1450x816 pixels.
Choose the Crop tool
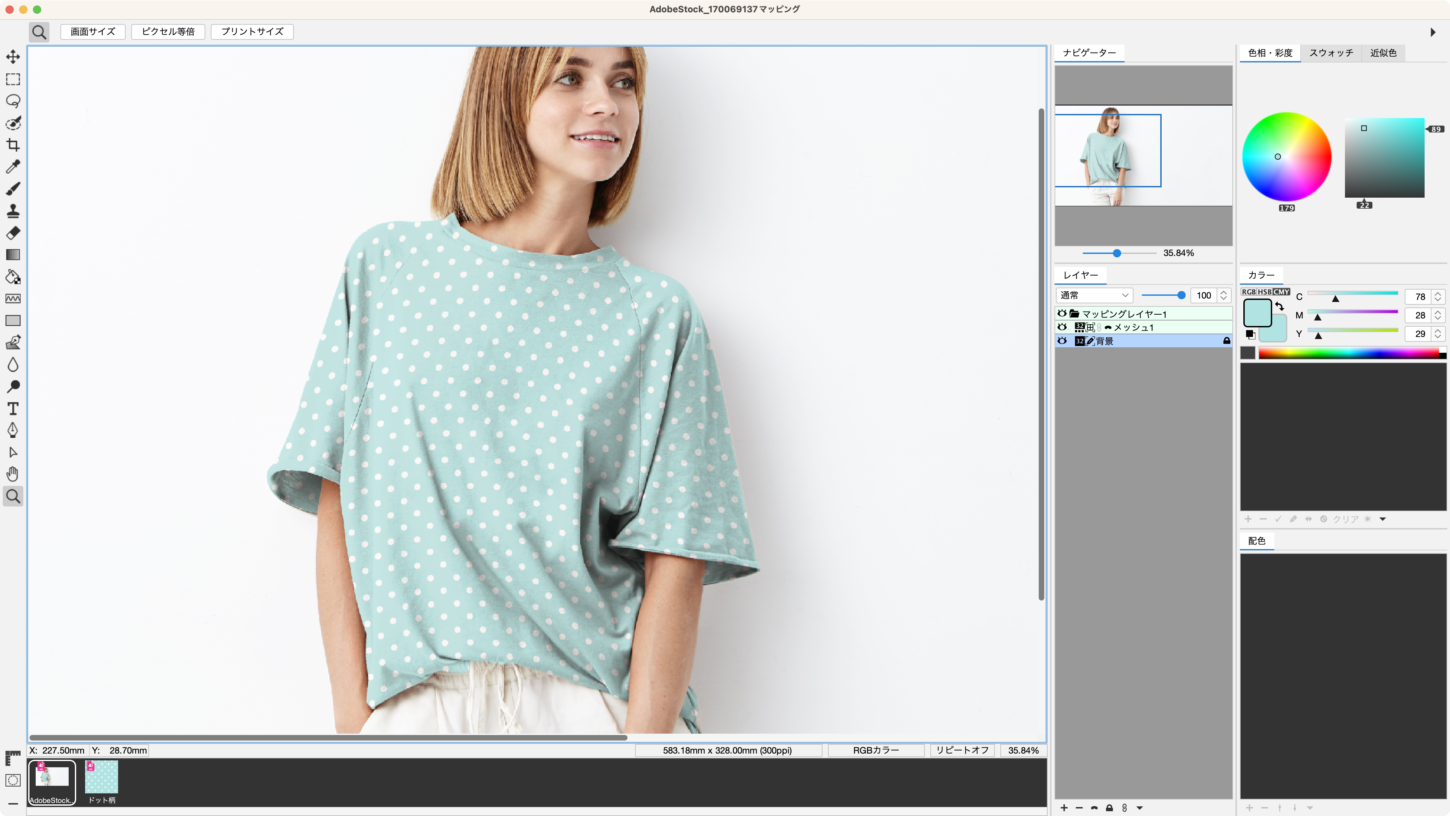(13, 145)
